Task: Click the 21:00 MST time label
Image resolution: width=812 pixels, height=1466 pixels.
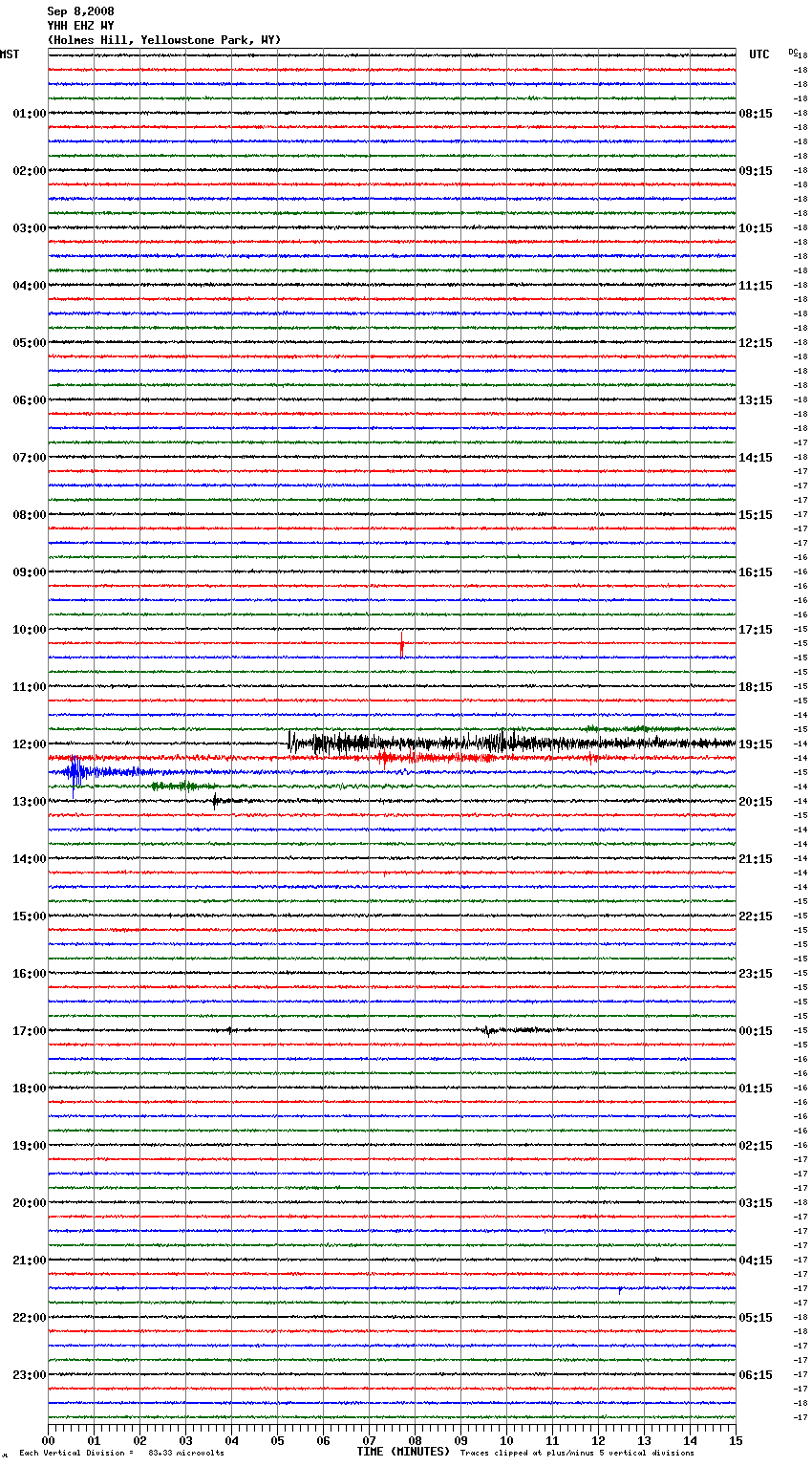Action: (x=29, y=1261)
